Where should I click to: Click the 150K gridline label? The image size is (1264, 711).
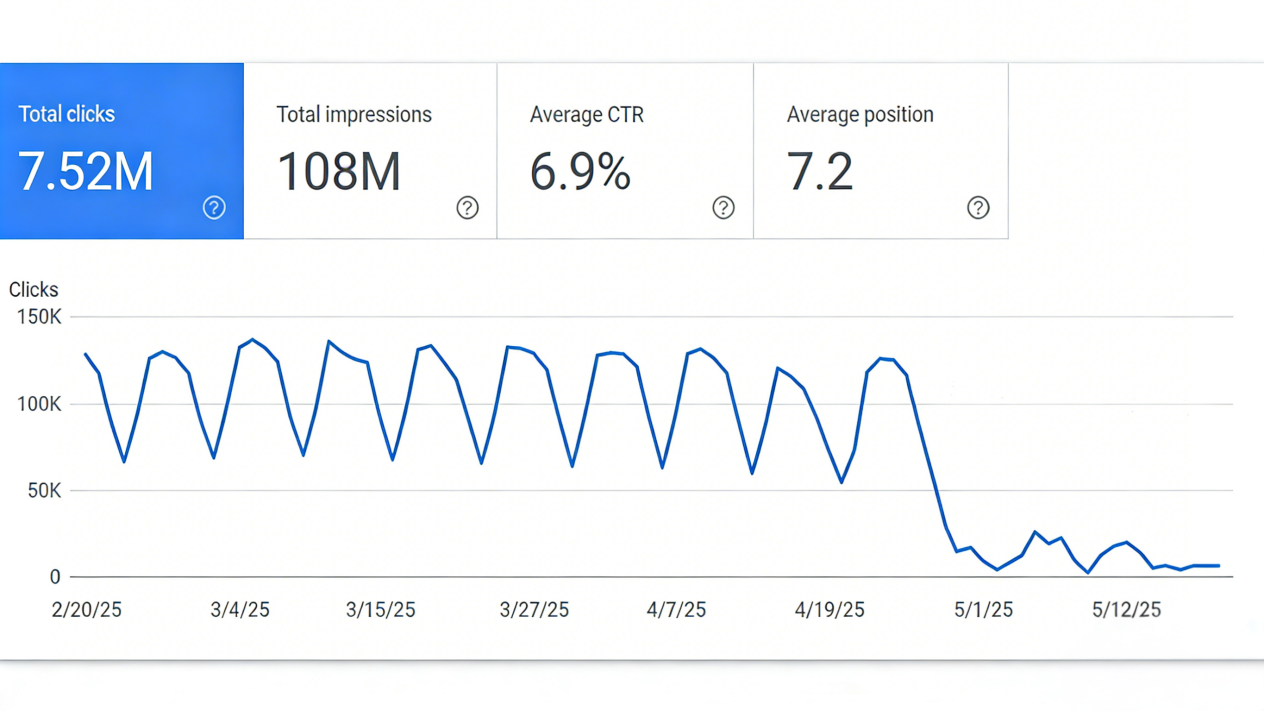pos(42,317)
